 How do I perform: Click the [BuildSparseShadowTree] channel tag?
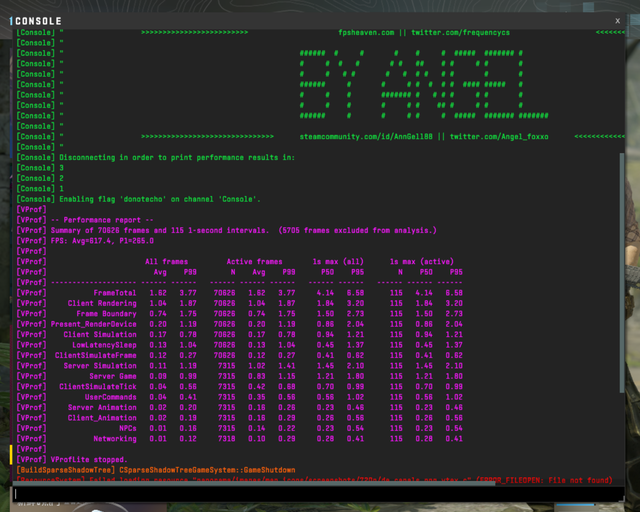point(66,470)
